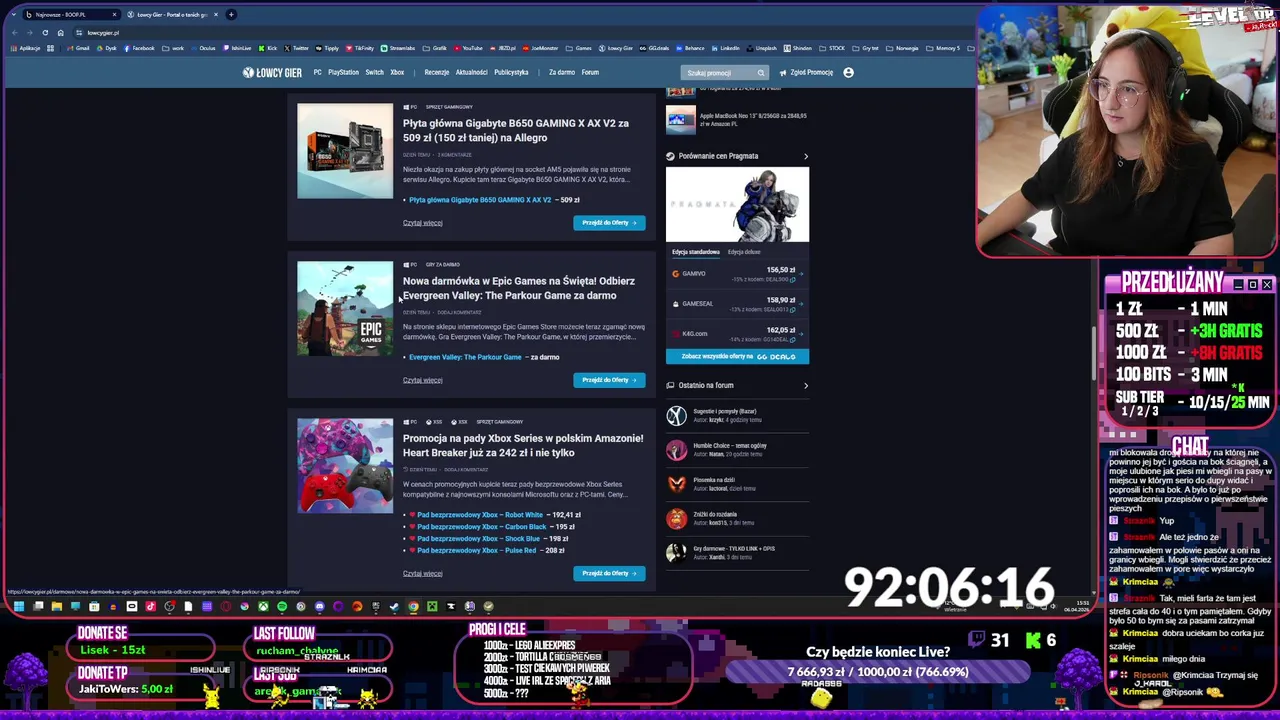The image size is (1280, 720).
Task: Open the Xbox pads promotion thumbnail
Action: tap(345, 466)
